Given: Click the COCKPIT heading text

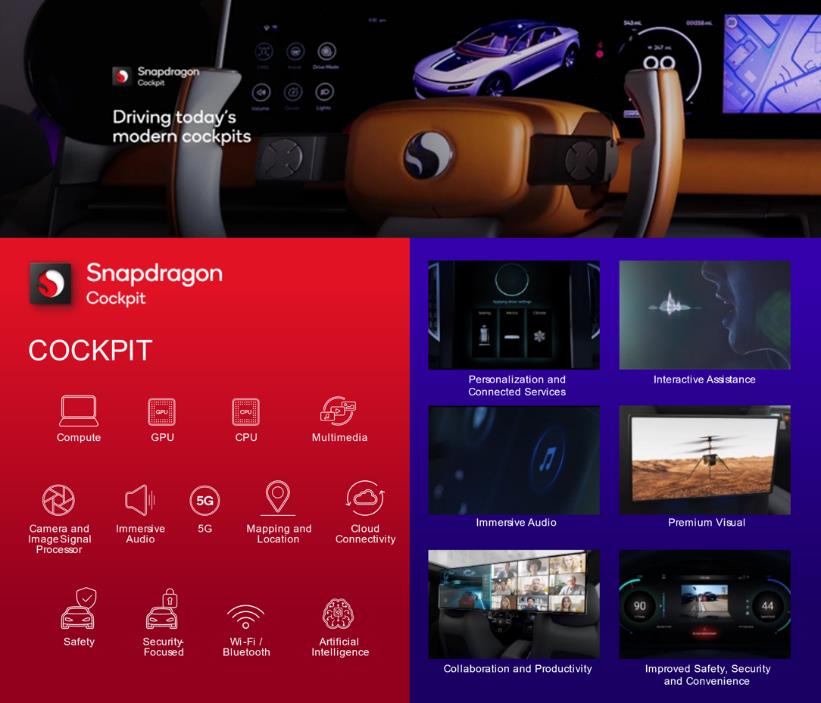Looking at the screenshot, I should coord(90,350).
